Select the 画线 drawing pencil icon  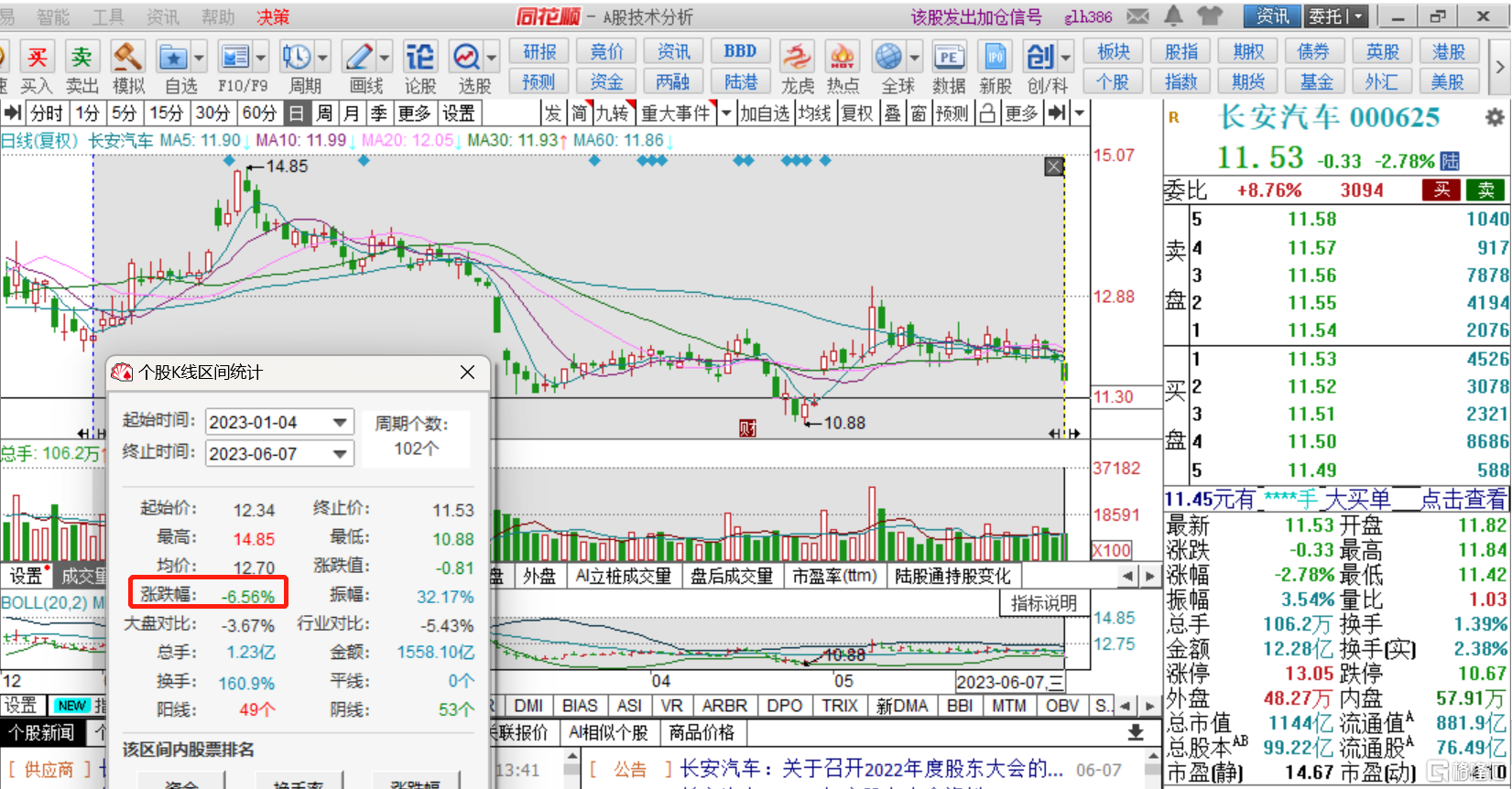(358, 58)
